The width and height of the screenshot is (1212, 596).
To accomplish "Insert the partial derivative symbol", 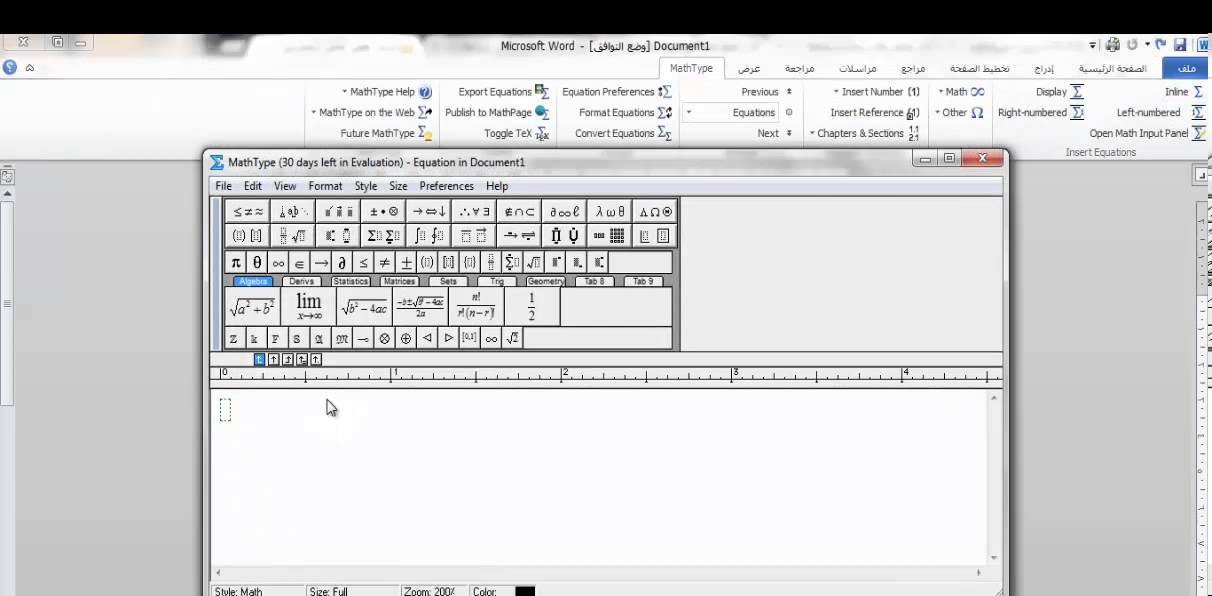I will coord(342,263).
